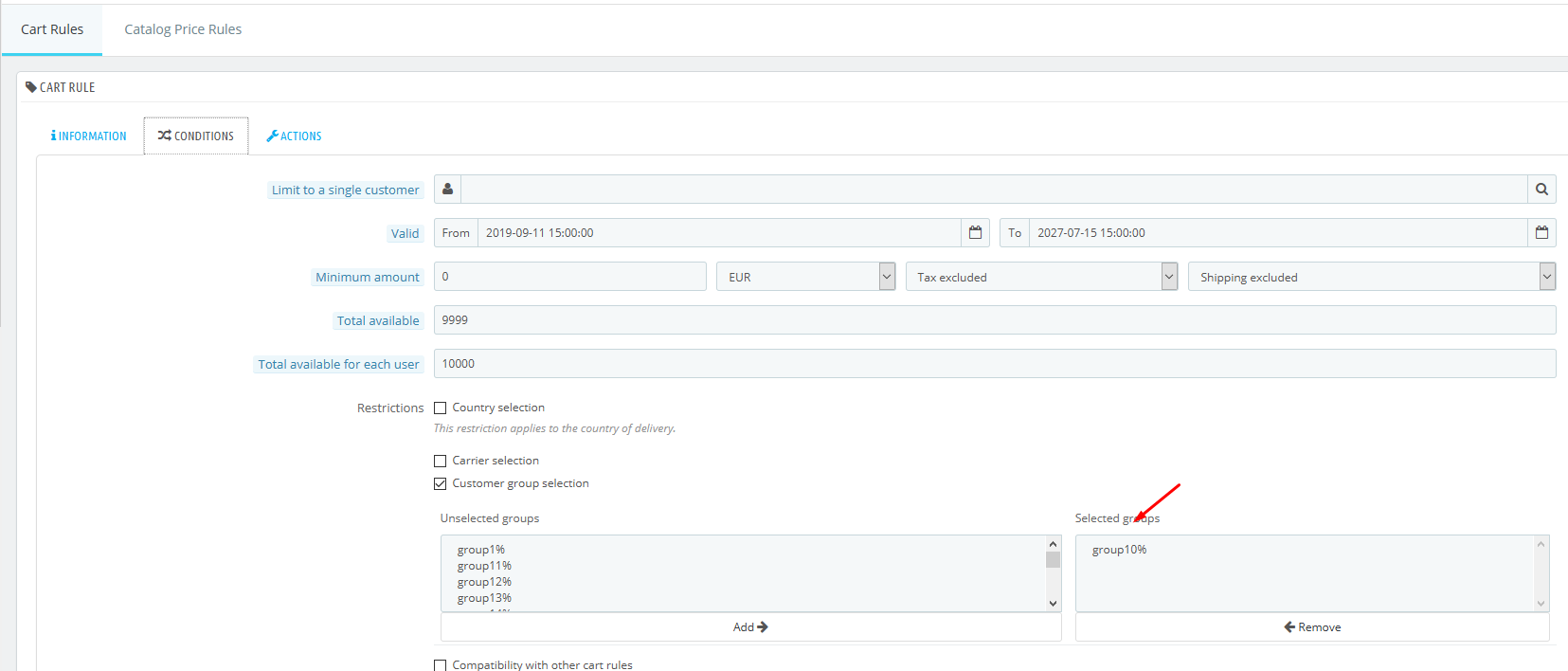Click the customer search magnifier icon
1568x671 pixels.
click(x=1541, y=190)
